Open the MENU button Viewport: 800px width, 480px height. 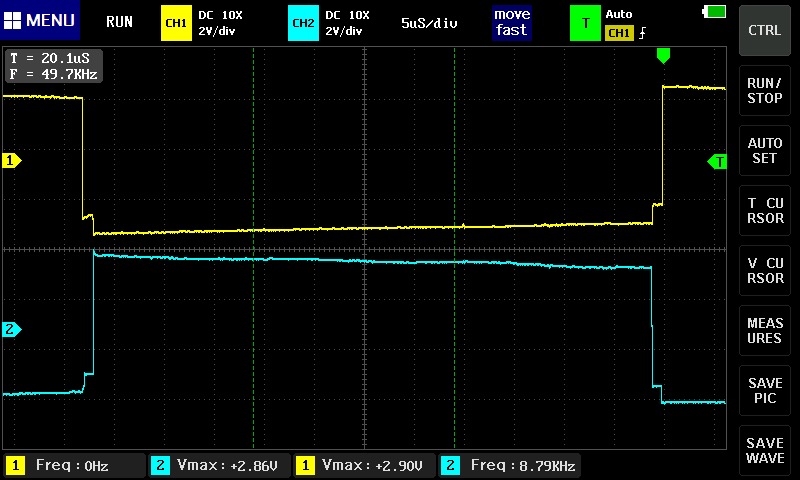click(42, 21)
